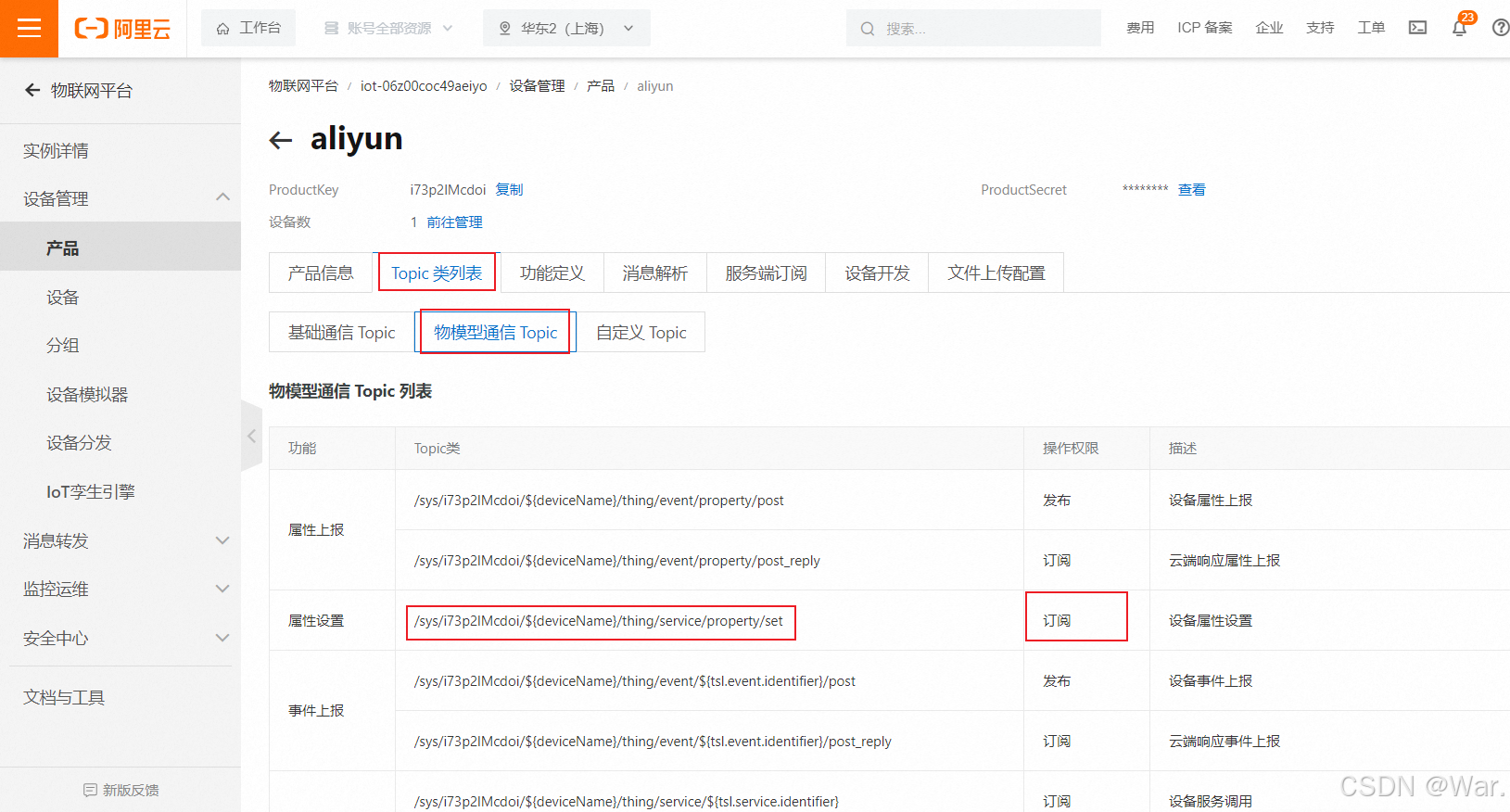Open the 华东2（上海） region selector
1510x812 pixels.
(x=566, y=28)
